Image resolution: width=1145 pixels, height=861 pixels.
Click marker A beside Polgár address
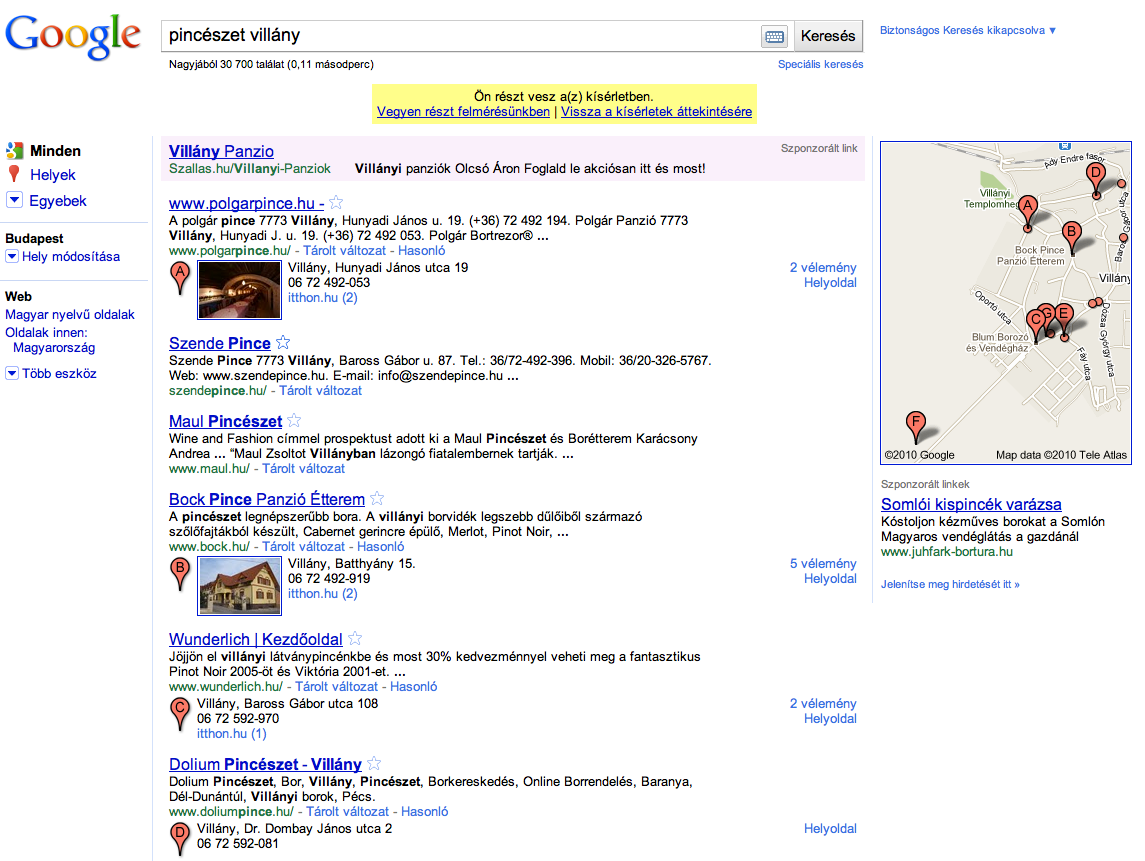point(180,278)
